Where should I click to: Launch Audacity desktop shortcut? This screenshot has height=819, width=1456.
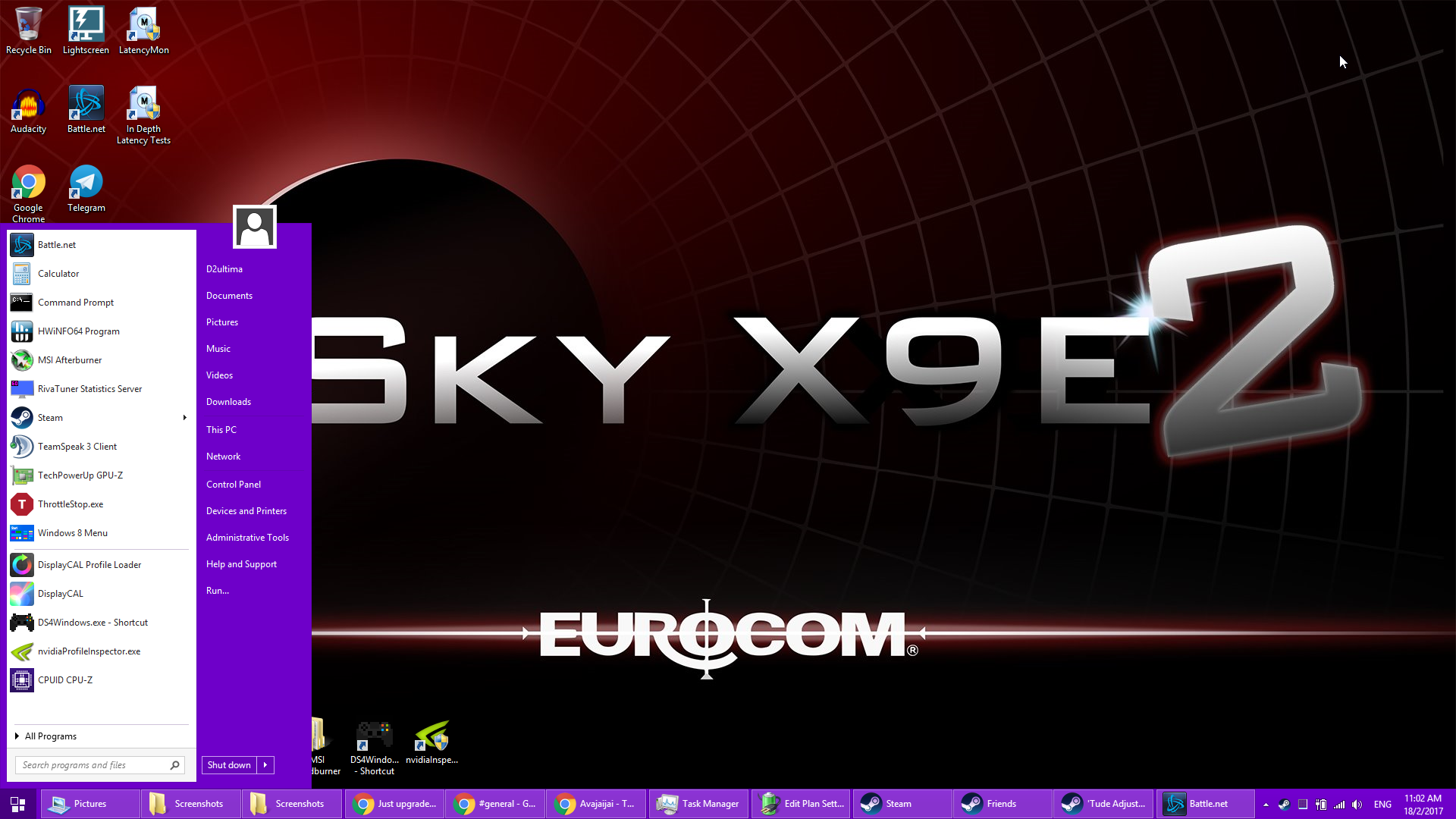click(28, 110)
